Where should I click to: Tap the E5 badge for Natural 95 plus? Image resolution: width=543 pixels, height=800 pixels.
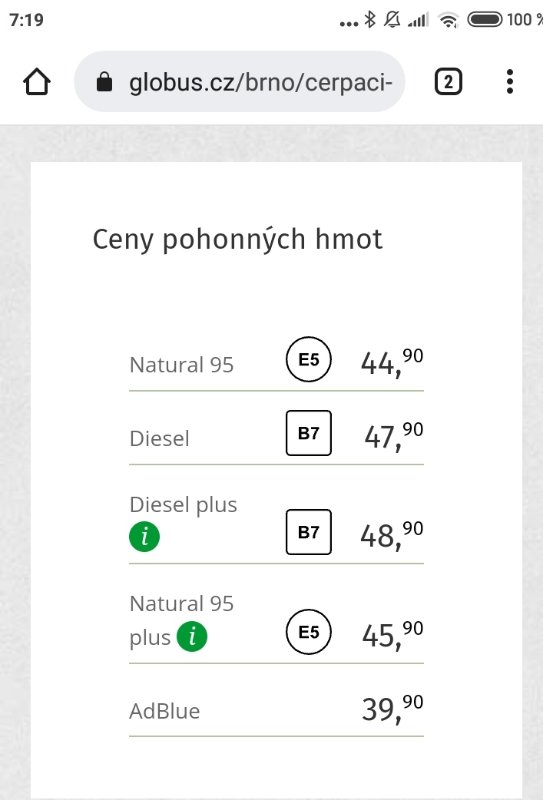(x=309, y=632)
